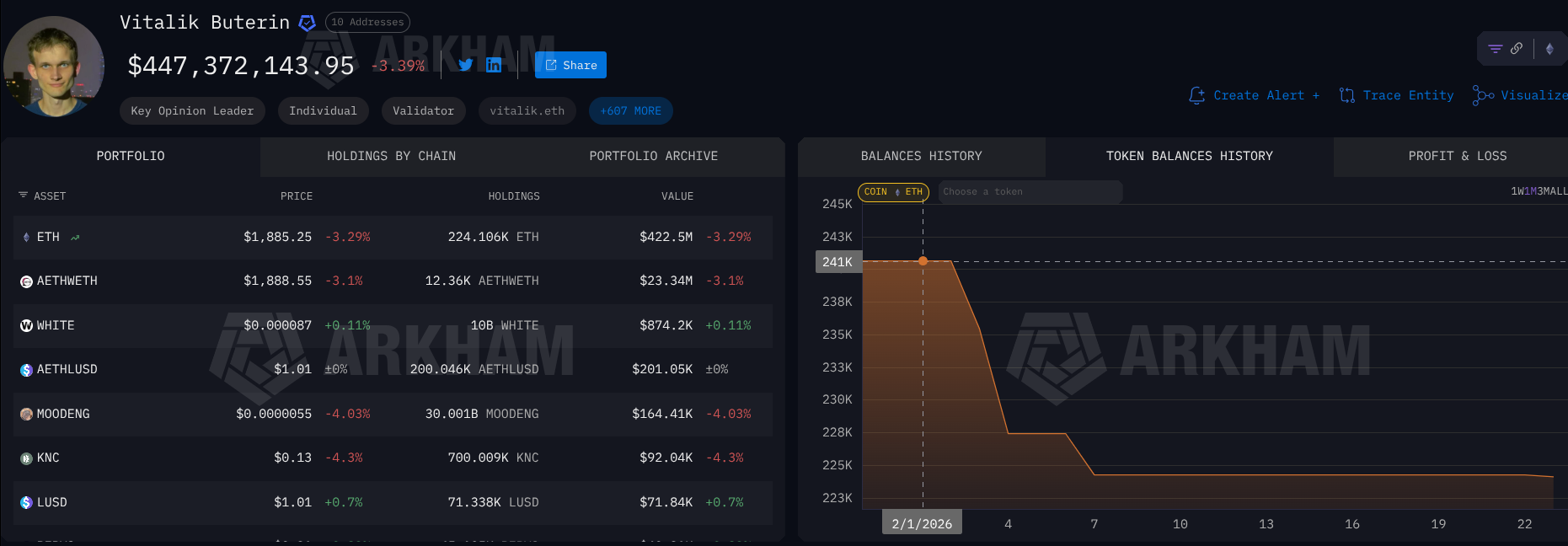Click the WHITE token logo
Screen dimensions: 1568x546
point(26,325)
